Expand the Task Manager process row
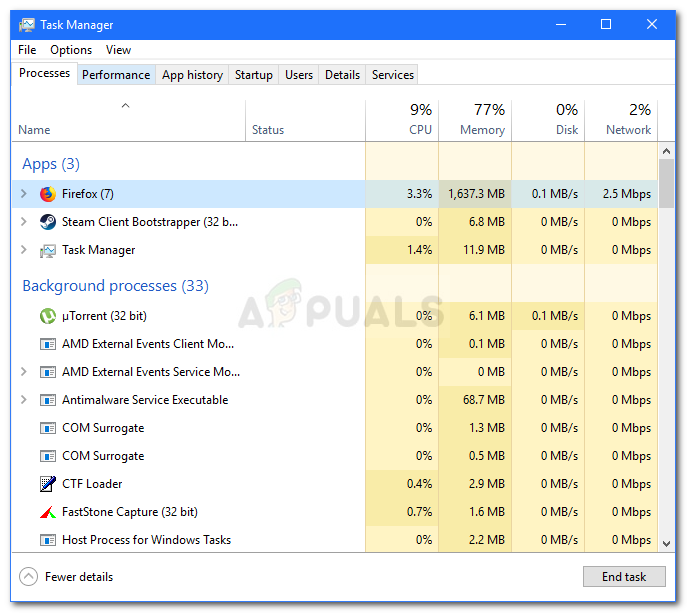The width and height of the screenshot is (687, 613). (24, 250)
